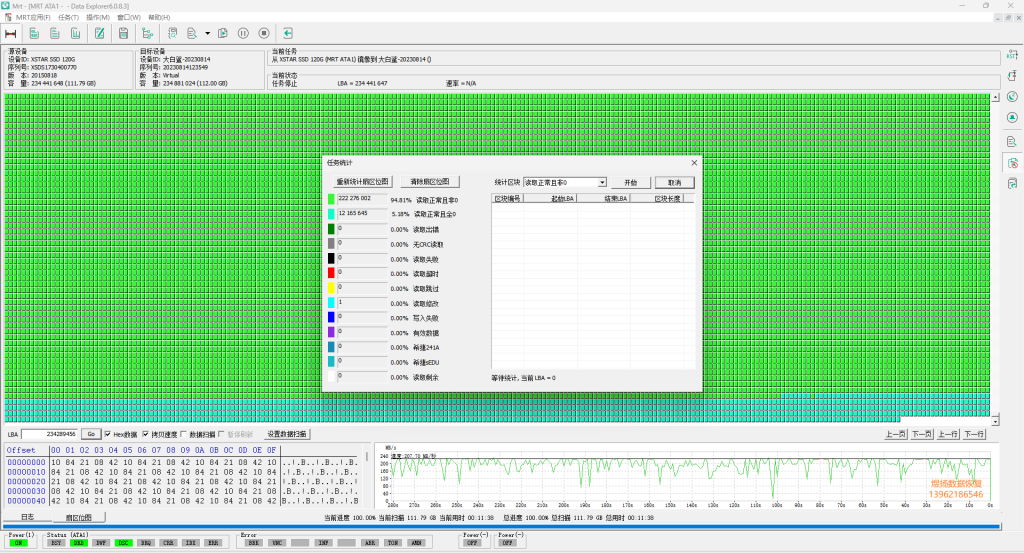Click the bar-chart document toolbar icon

76,33
